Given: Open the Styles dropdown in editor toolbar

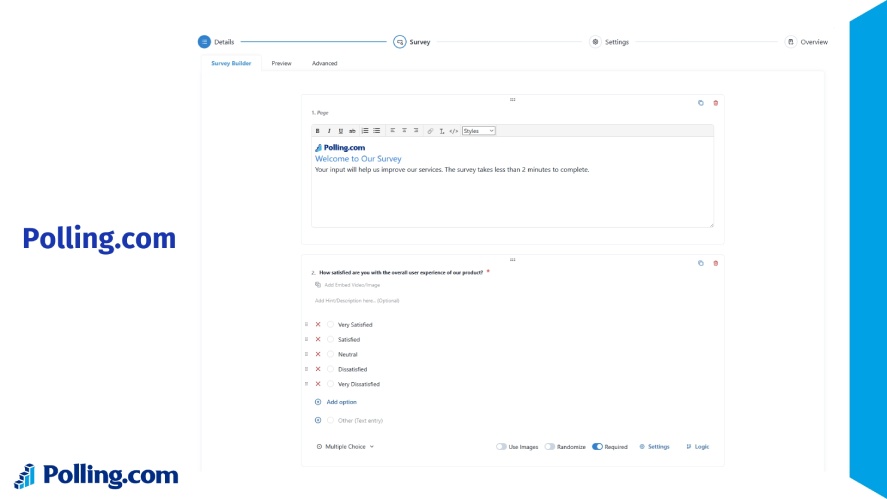Looking at the screenshot, I should coord(479,131).
